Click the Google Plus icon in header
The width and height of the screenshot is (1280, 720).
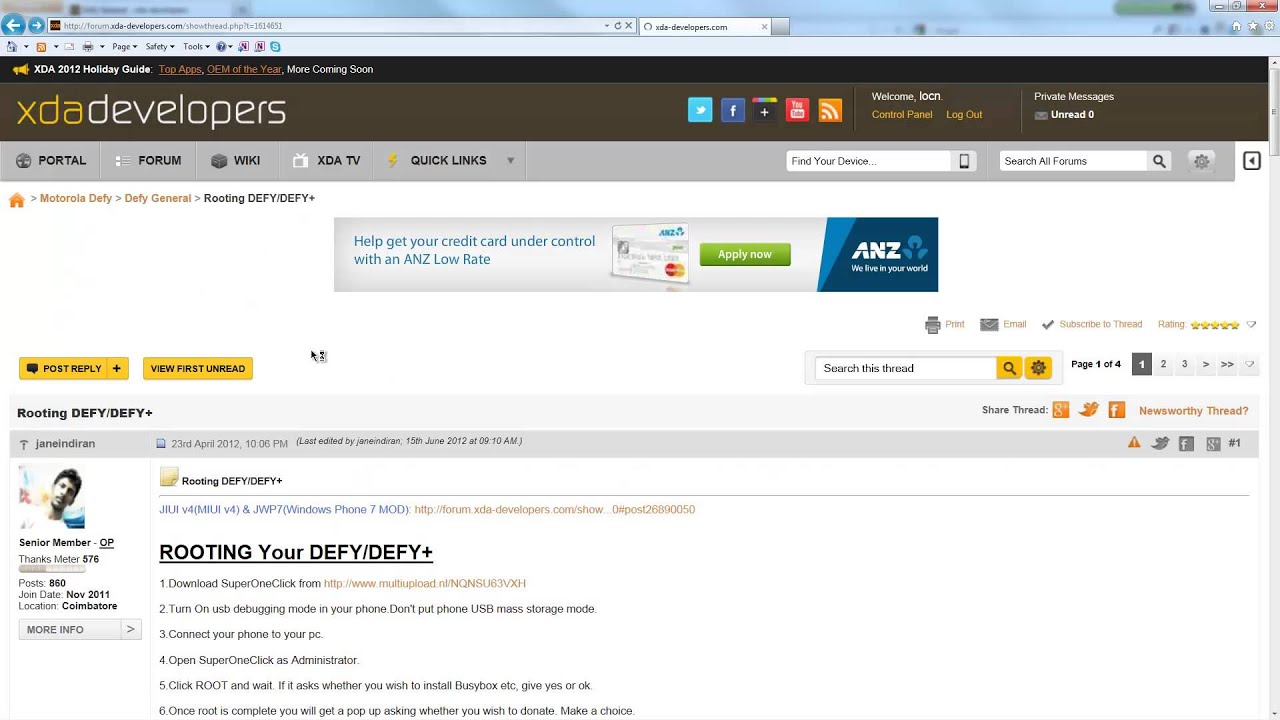point(765,110)
